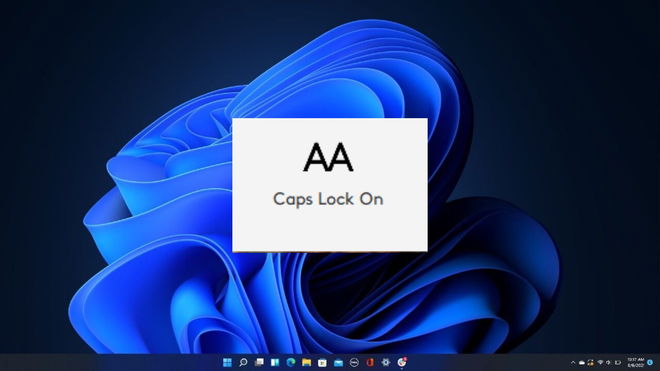Viewport: 660px width, 371px height.
Task: Open the clock and date flyout
Action: (x=636, y=363)
